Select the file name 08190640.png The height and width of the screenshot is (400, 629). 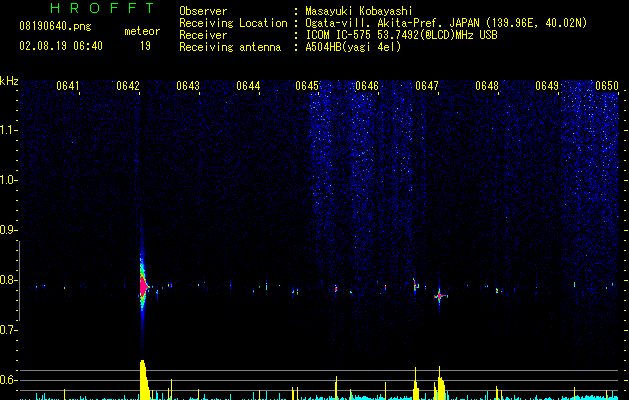coord(55,27)
